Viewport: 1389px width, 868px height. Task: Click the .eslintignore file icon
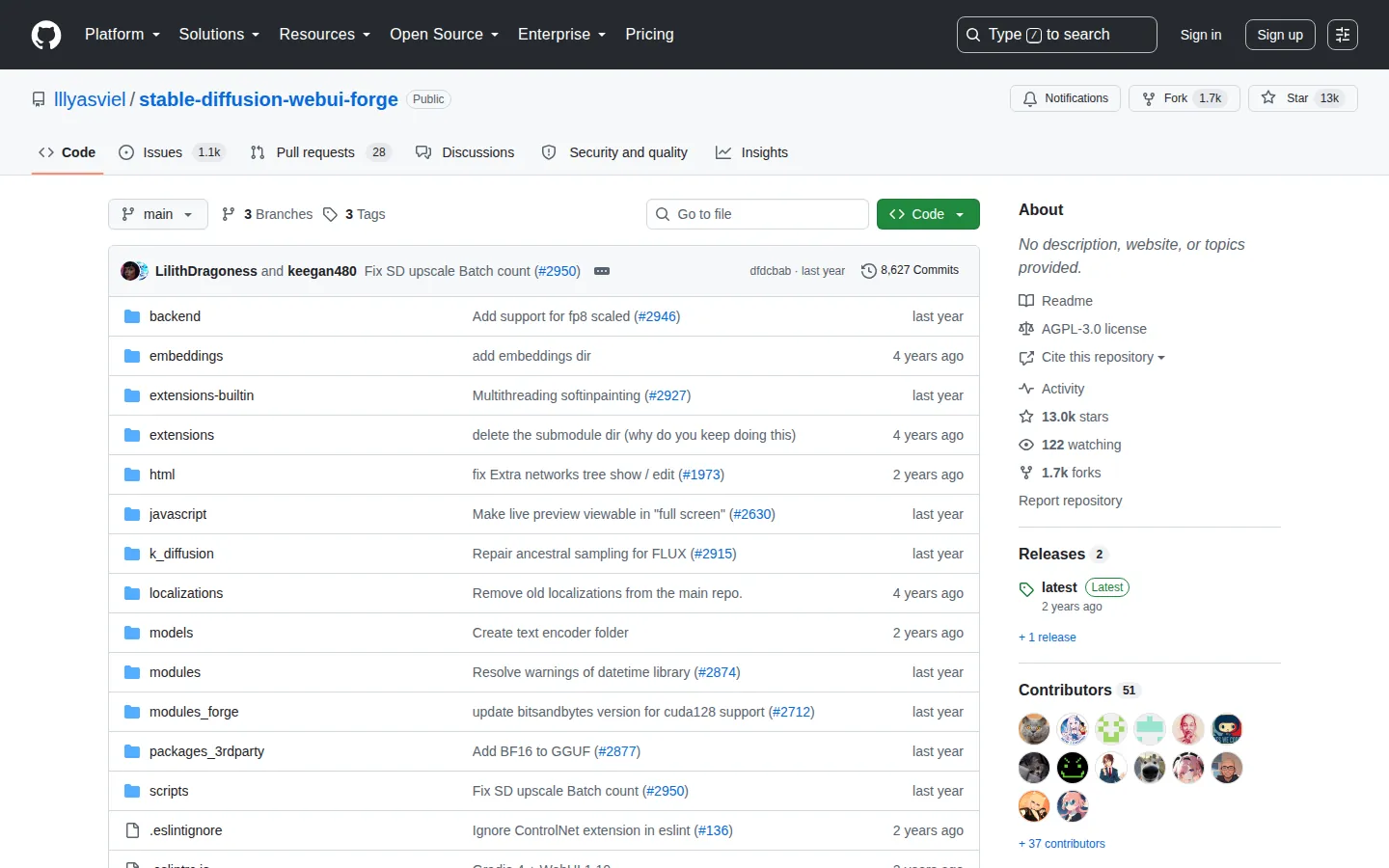pyautogui.click(x=132, y=830)
